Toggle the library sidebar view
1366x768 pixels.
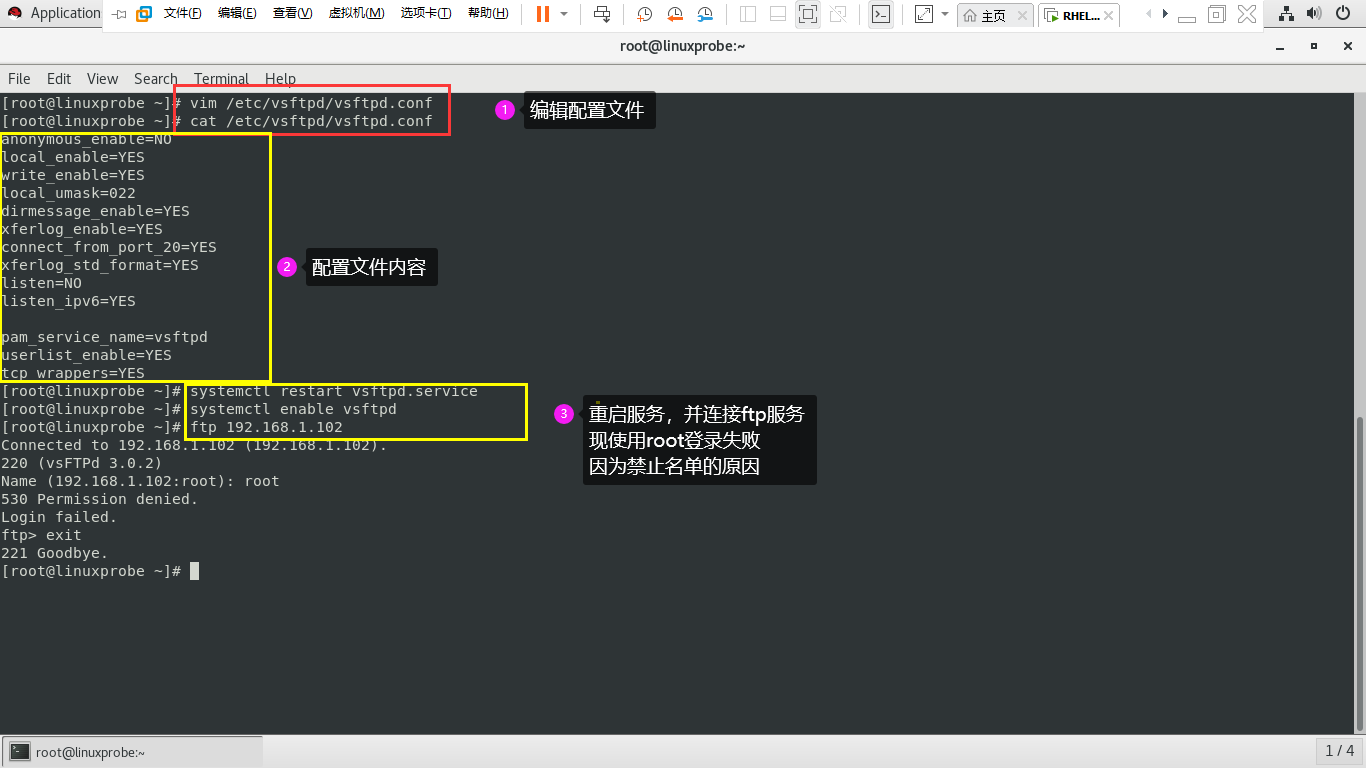pos(748,14)
